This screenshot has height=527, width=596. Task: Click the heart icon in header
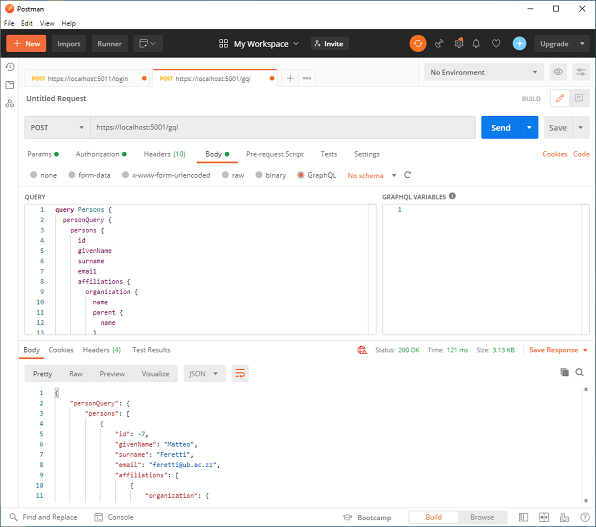(496, 43)
